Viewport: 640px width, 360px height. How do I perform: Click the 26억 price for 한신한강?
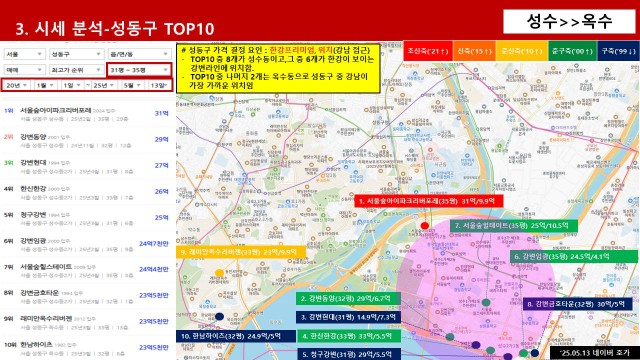pyautogui.click(x=162, y=191)
